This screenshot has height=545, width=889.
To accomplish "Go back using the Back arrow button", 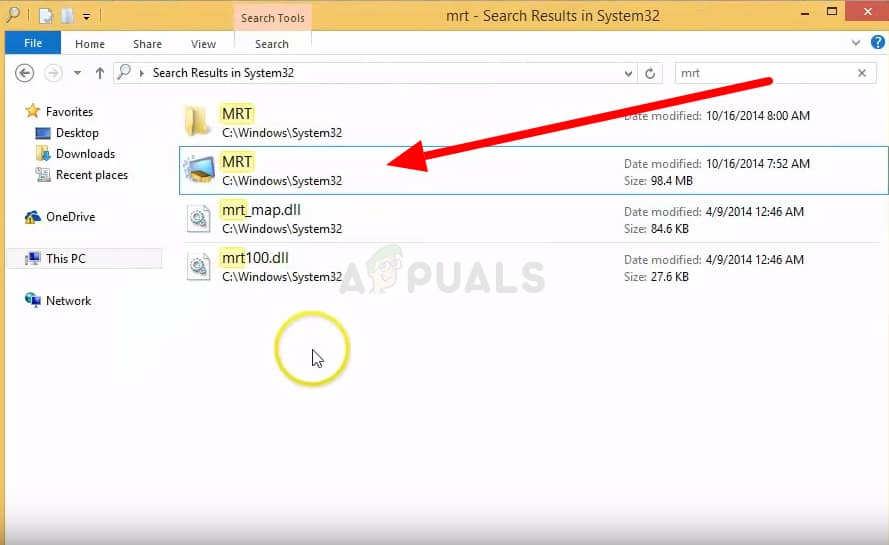I will coord(24,73).
